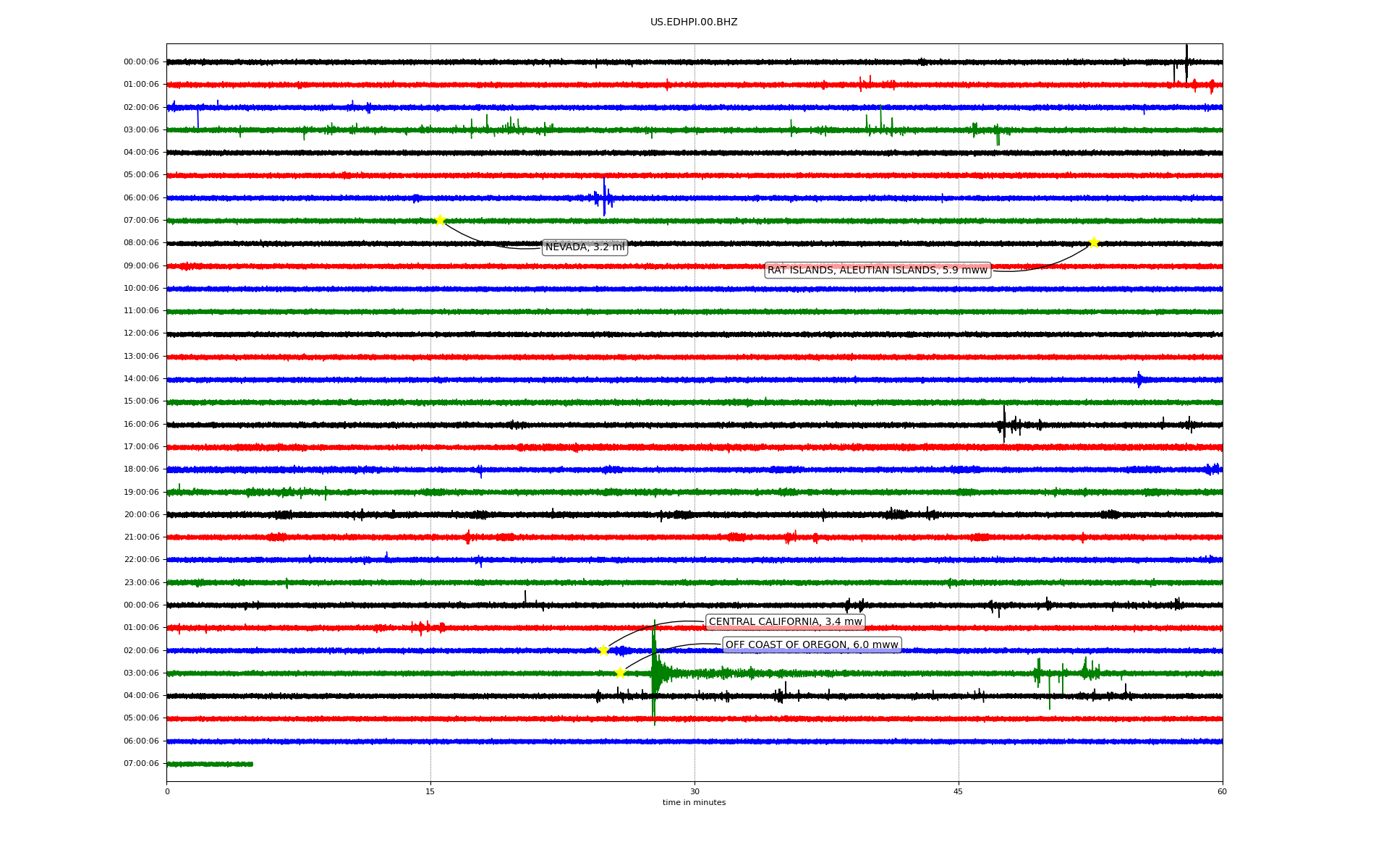
Task: Click the Central California star marker
Action: (603, 650)
